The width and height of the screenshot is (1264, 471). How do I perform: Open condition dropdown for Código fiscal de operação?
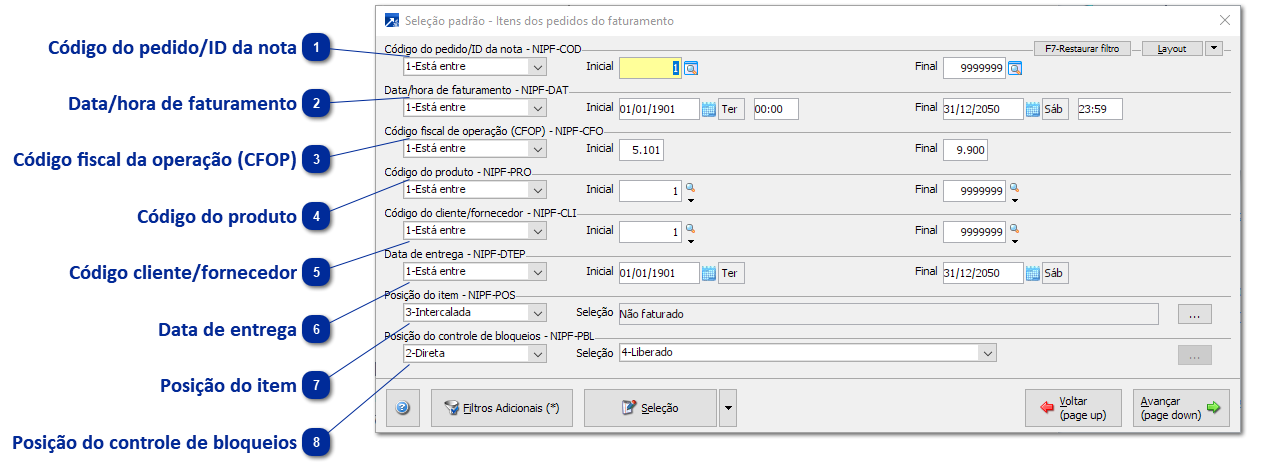point(537,148)
